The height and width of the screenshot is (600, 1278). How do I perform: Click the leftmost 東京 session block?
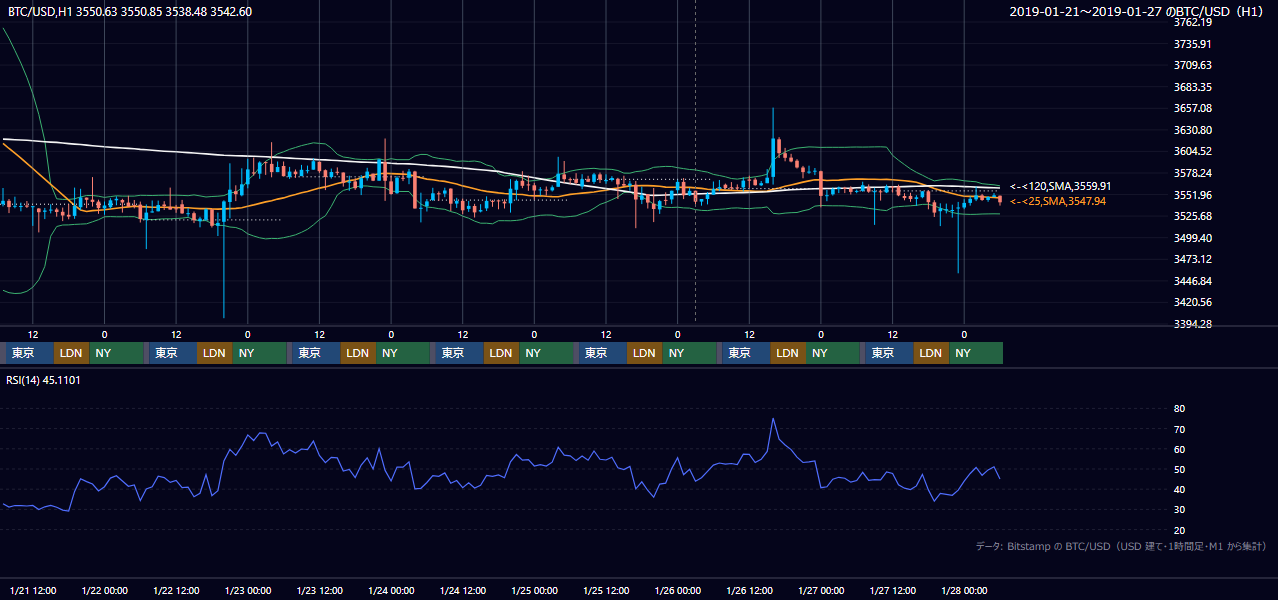29,353
